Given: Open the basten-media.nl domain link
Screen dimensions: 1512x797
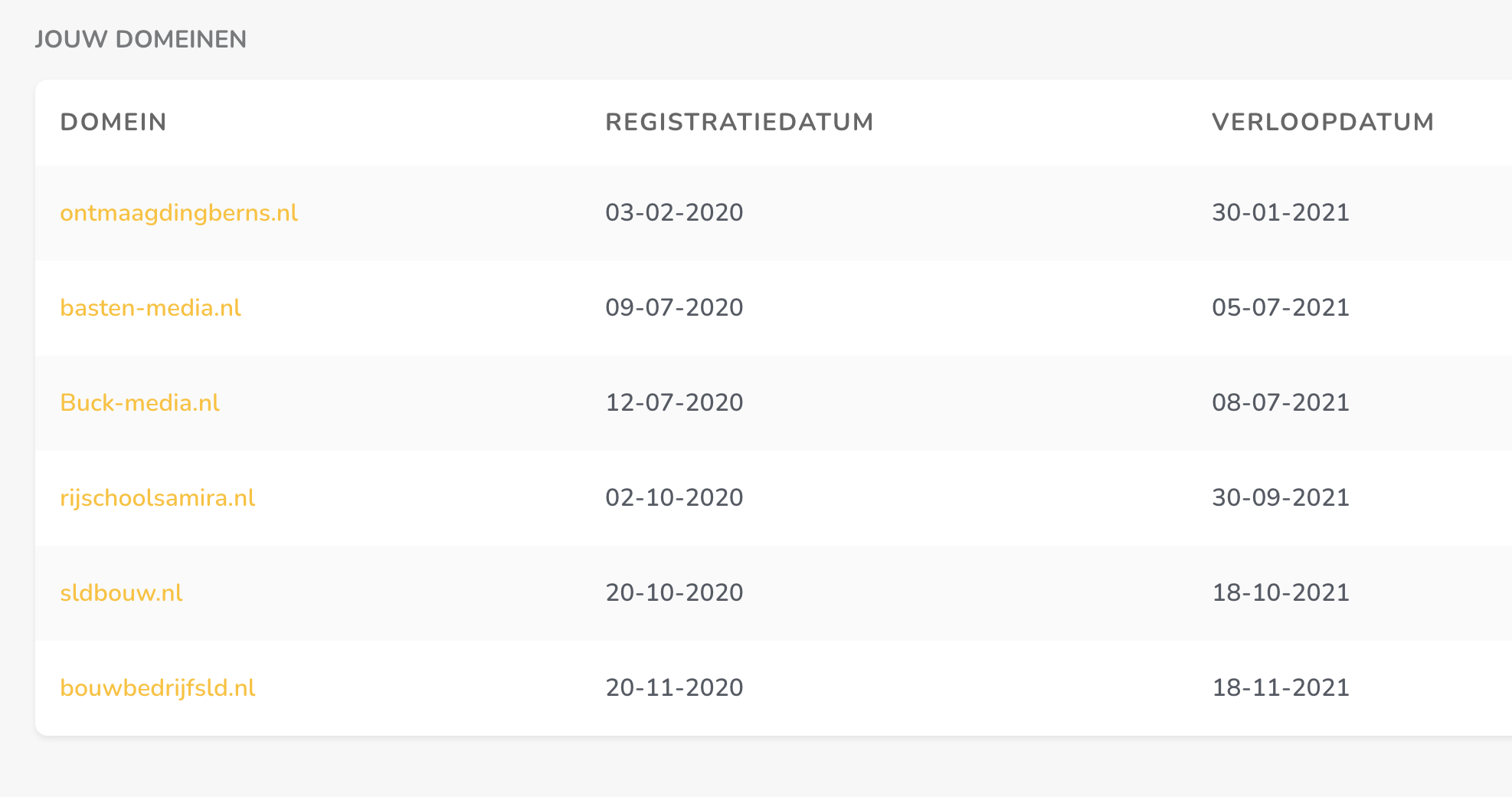Looking at the screenshot, I should [150, 308].
